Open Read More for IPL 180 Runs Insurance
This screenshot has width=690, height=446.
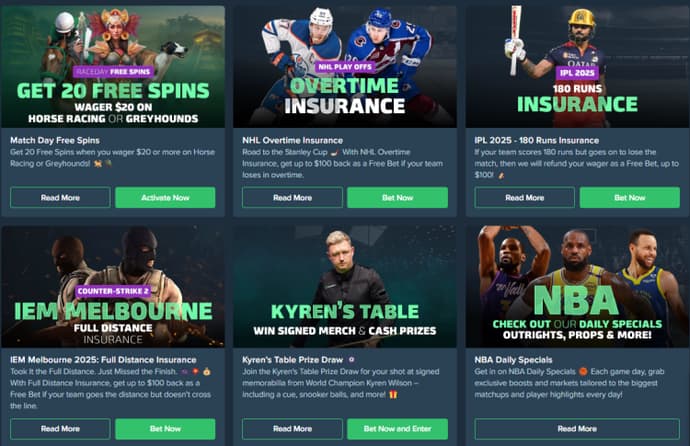[525, 197]
